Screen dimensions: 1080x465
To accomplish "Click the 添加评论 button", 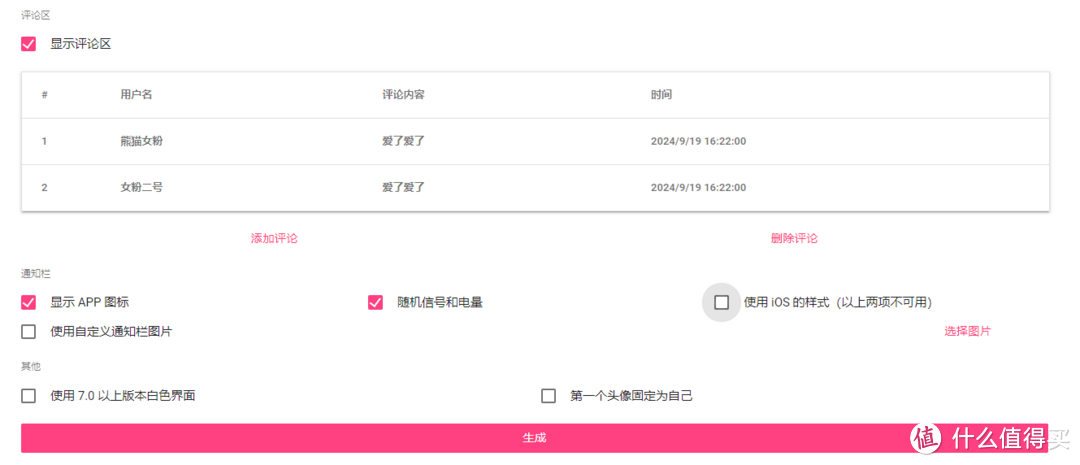I will pos(274,238).
